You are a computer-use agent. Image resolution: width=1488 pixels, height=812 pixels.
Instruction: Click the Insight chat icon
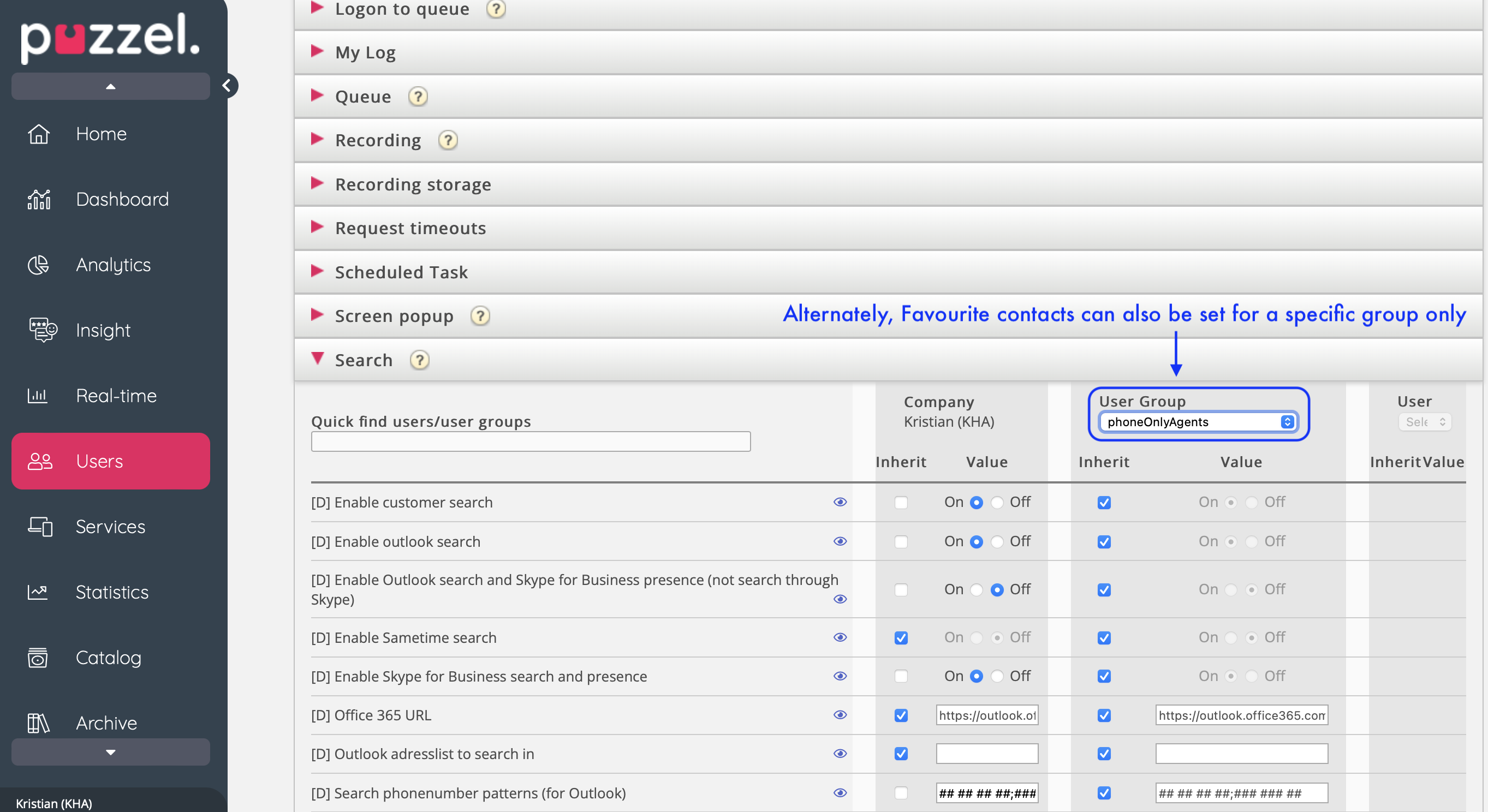pos(43,330)
